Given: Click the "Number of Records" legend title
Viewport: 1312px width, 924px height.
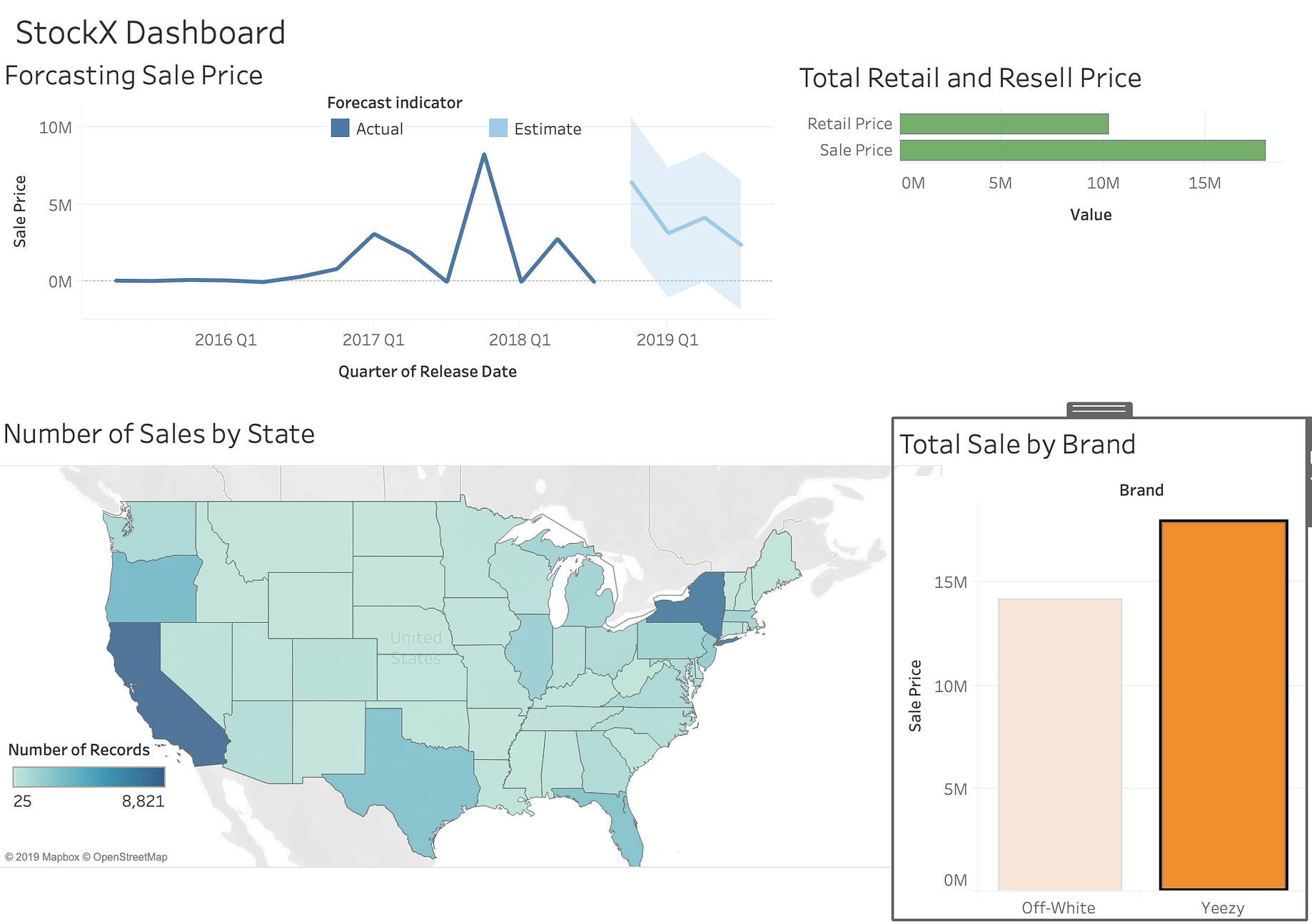Looking at the screenshot, I should [x=79, y=750].
